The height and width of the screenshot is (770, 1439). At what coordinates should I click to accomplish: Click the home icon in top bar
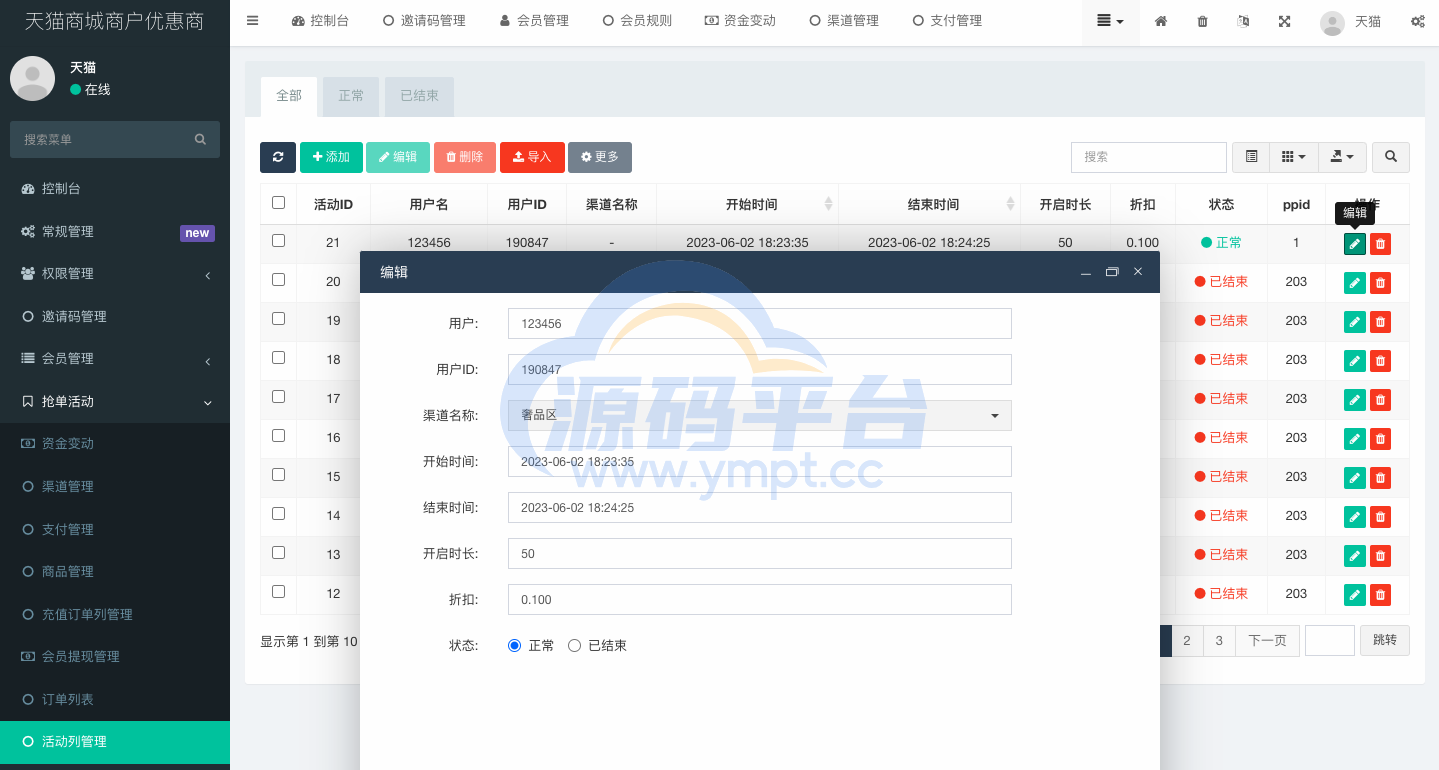pyautogui.click(x=1161, y=21)
